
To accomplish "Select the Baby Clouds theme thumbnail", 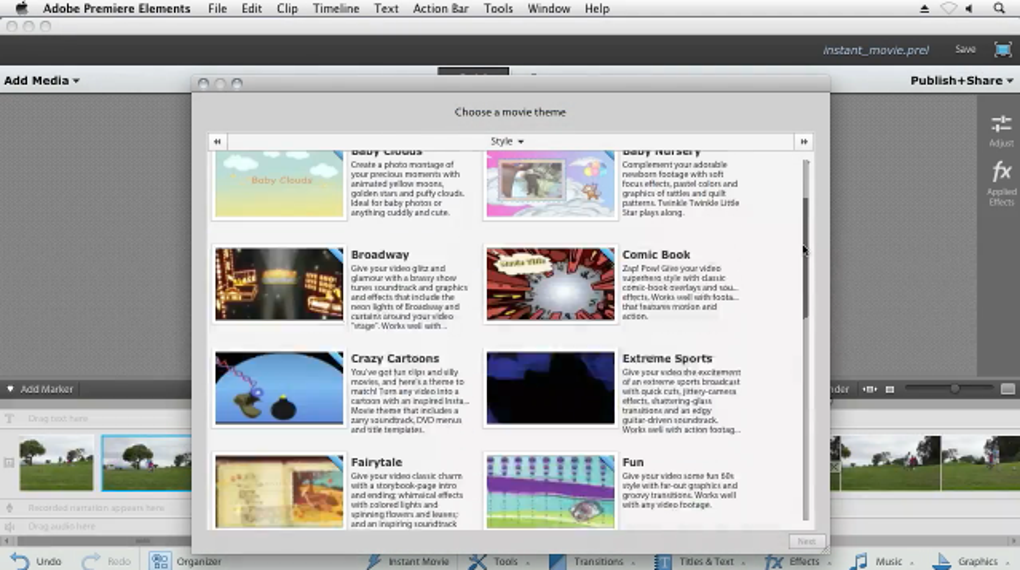I will click(279, 184).
